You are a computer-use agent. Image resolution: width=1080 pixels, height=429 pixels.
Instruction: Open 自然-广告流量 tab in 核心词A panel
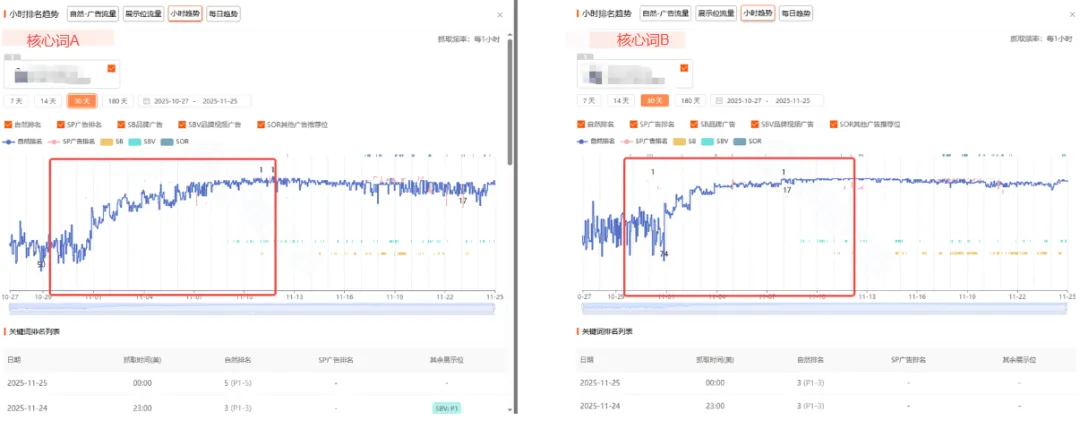[93, 14]
